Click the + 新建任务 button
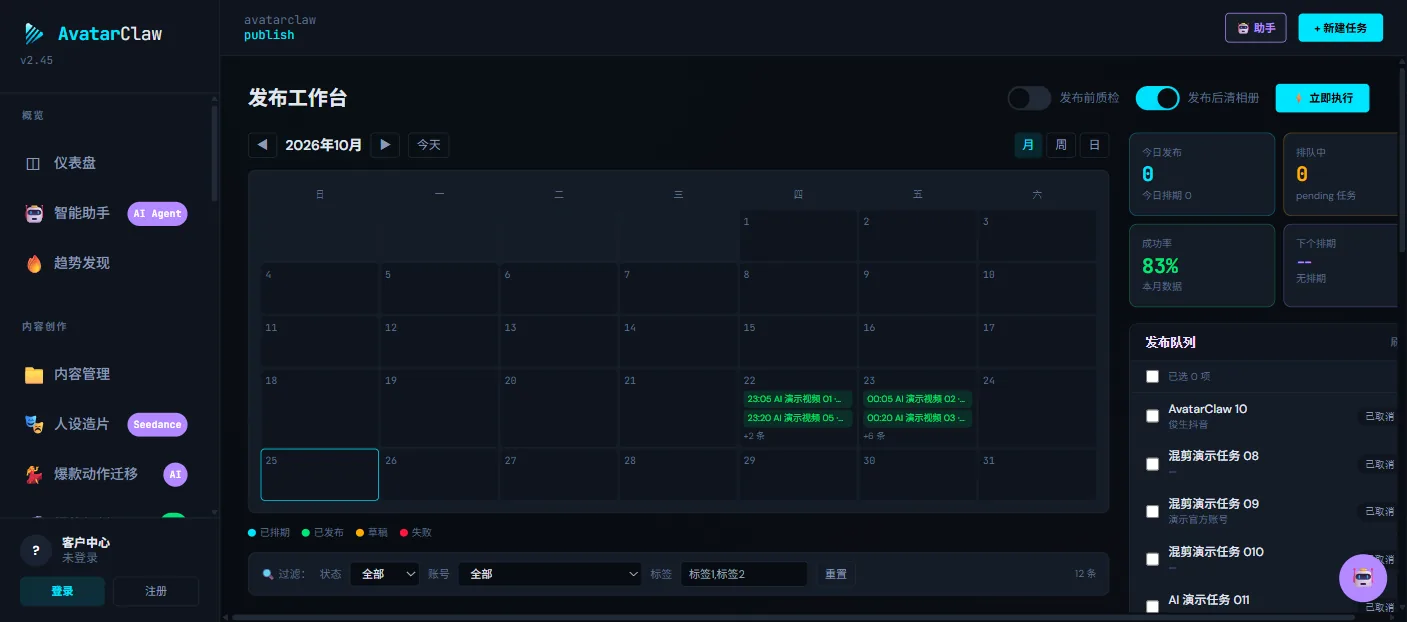Viewport: 1407px width, 622px height. click(x=1341, y=28)
